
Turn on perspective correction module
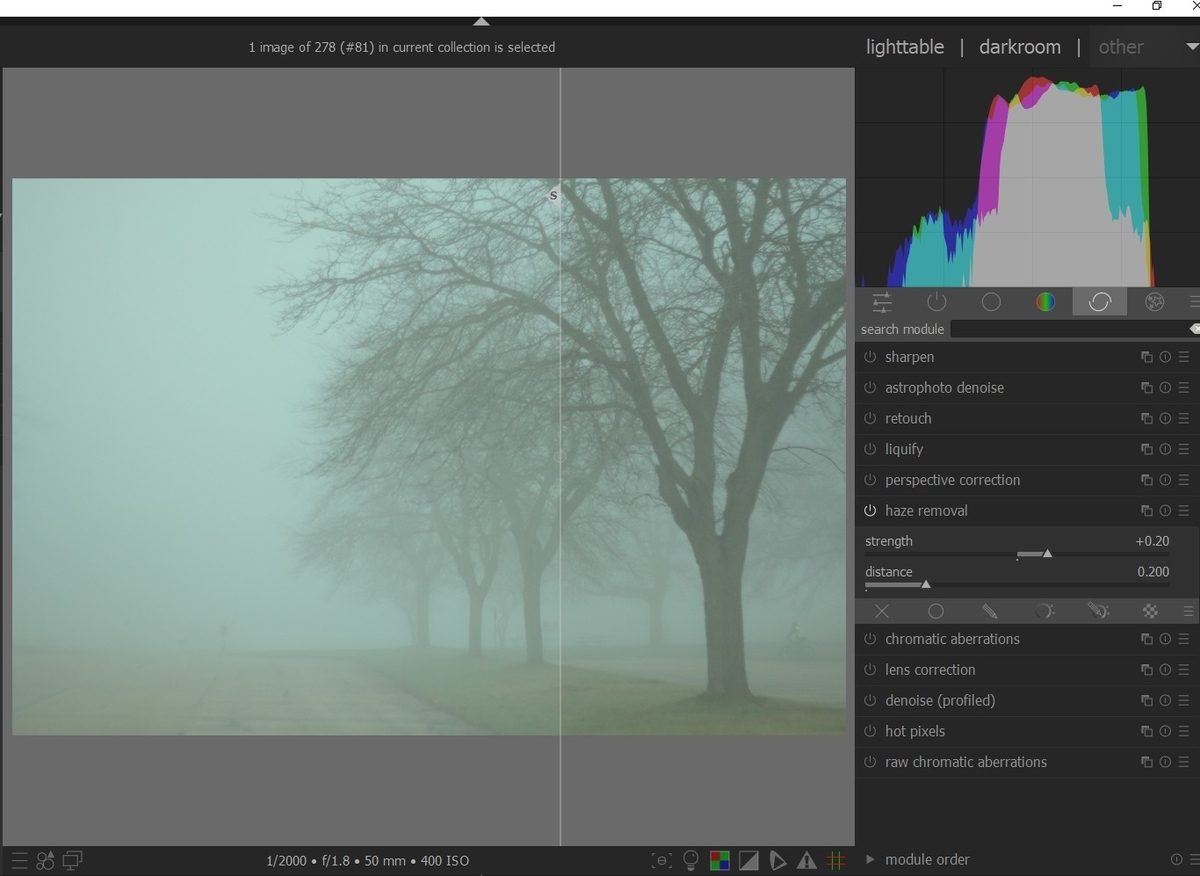pyautogui.click(x=870, y=480)
